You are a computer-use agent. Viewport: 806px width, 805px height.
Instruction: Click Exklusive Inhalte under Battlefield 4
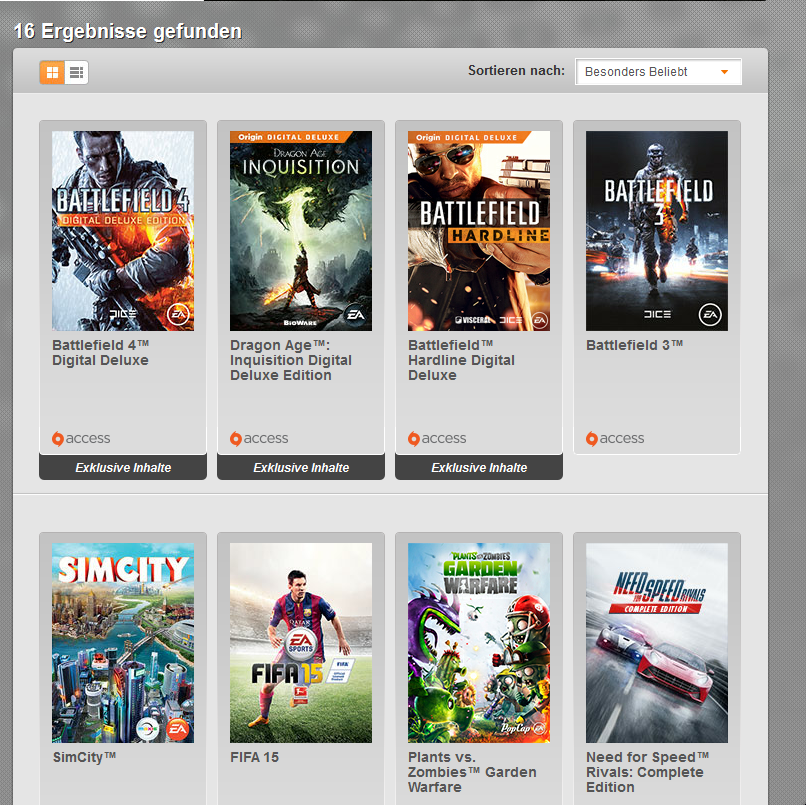click(x=123, y=468)
